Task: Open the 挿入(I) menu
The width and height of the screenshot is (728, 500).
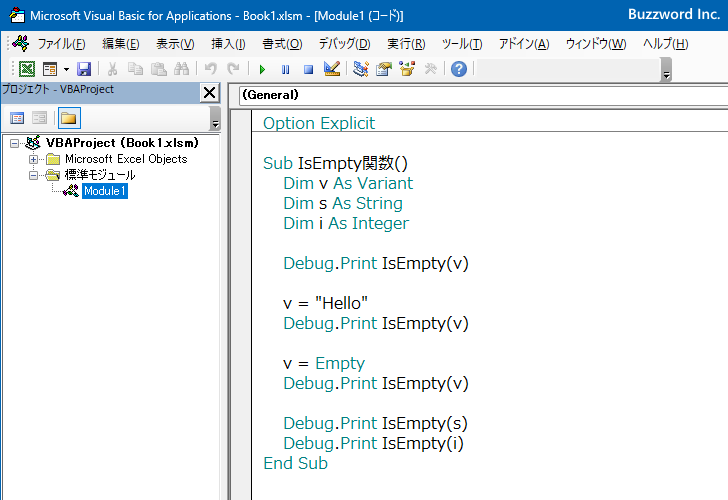Action: 228,44
